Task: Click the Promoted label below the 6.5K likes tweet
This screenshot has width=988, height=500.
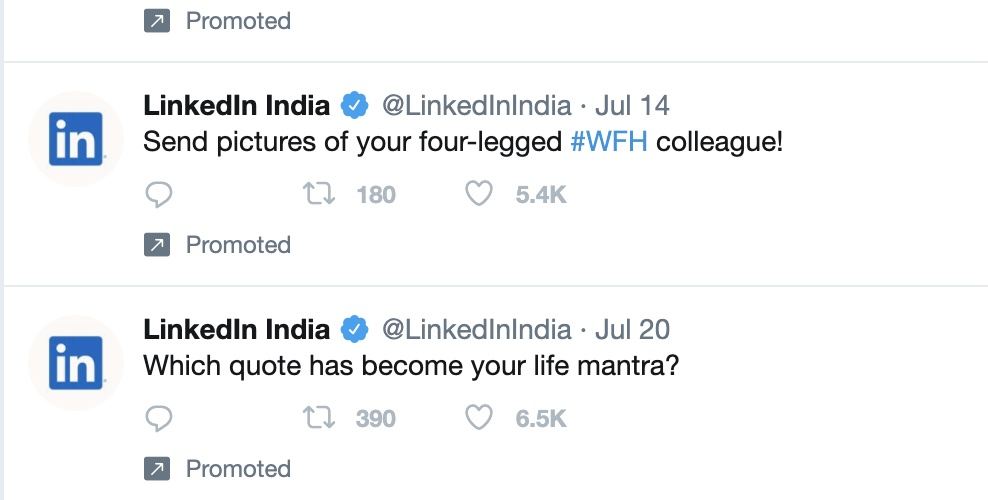Action: point(238,469)
